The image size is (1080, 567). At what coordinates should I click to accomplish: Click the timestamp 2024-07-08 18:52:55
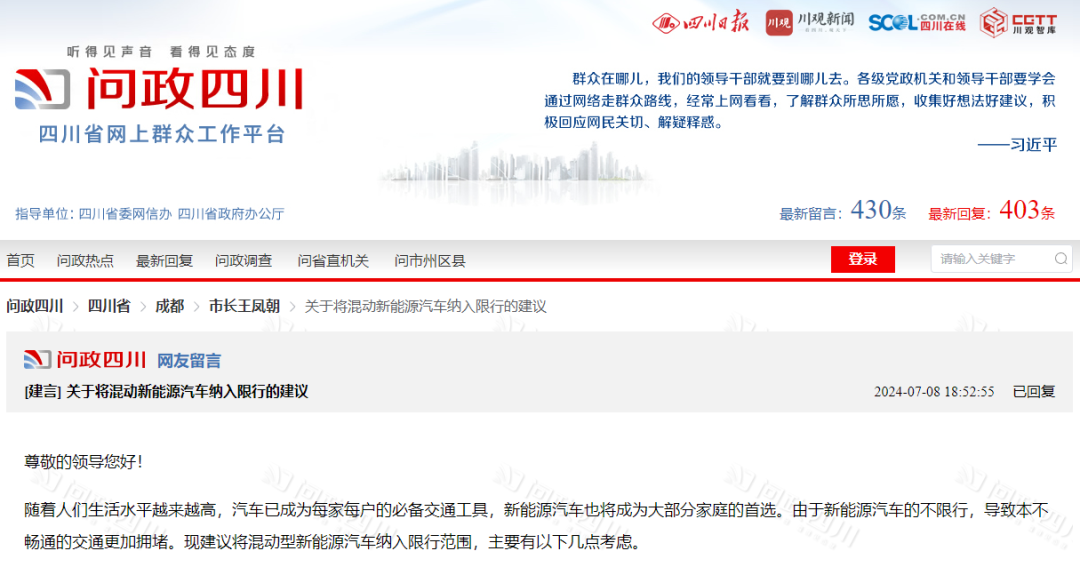coord(934,391)
